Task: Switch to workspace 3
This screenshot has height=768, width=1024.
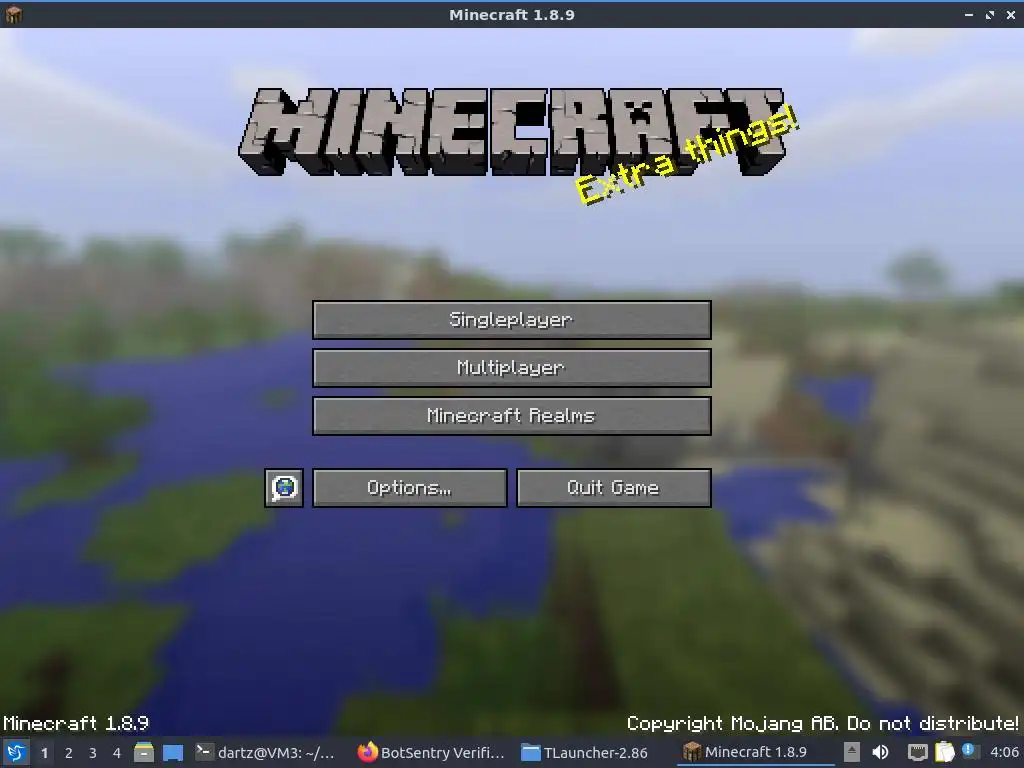Action: click(93, 753)
